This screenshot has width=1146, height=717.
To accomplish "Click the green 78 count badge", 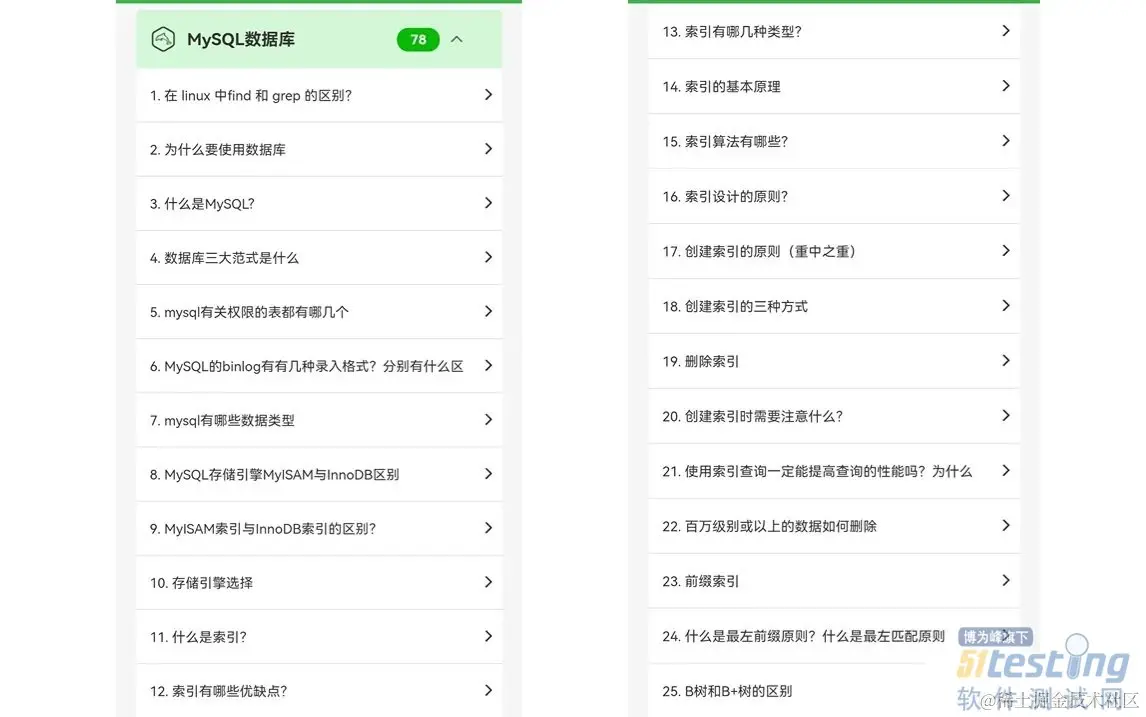I will point(418,39).
